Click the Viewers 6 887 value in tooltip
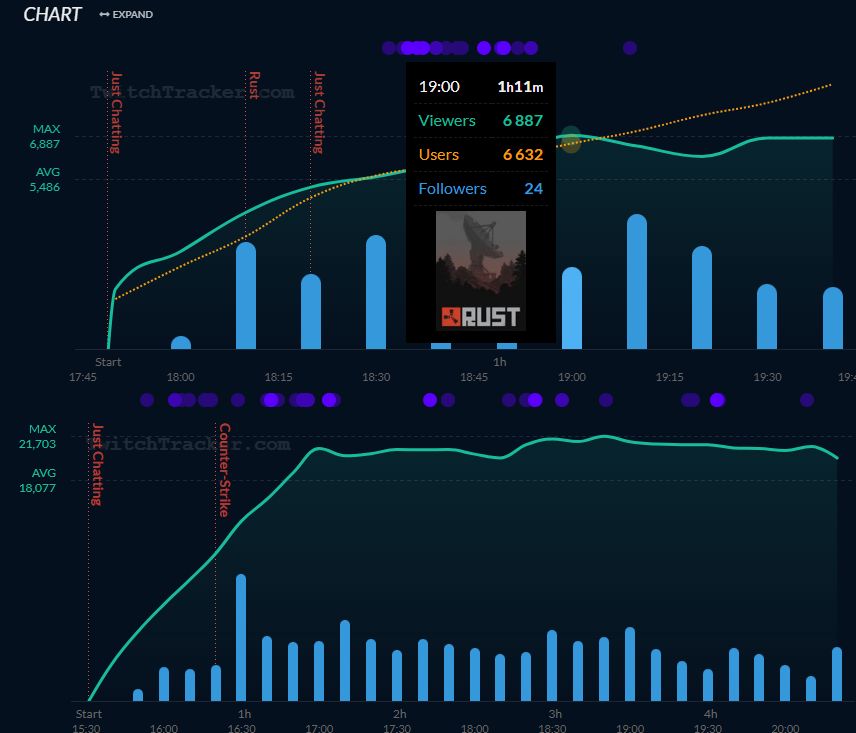856x733 pixels. tap(522, 121)
